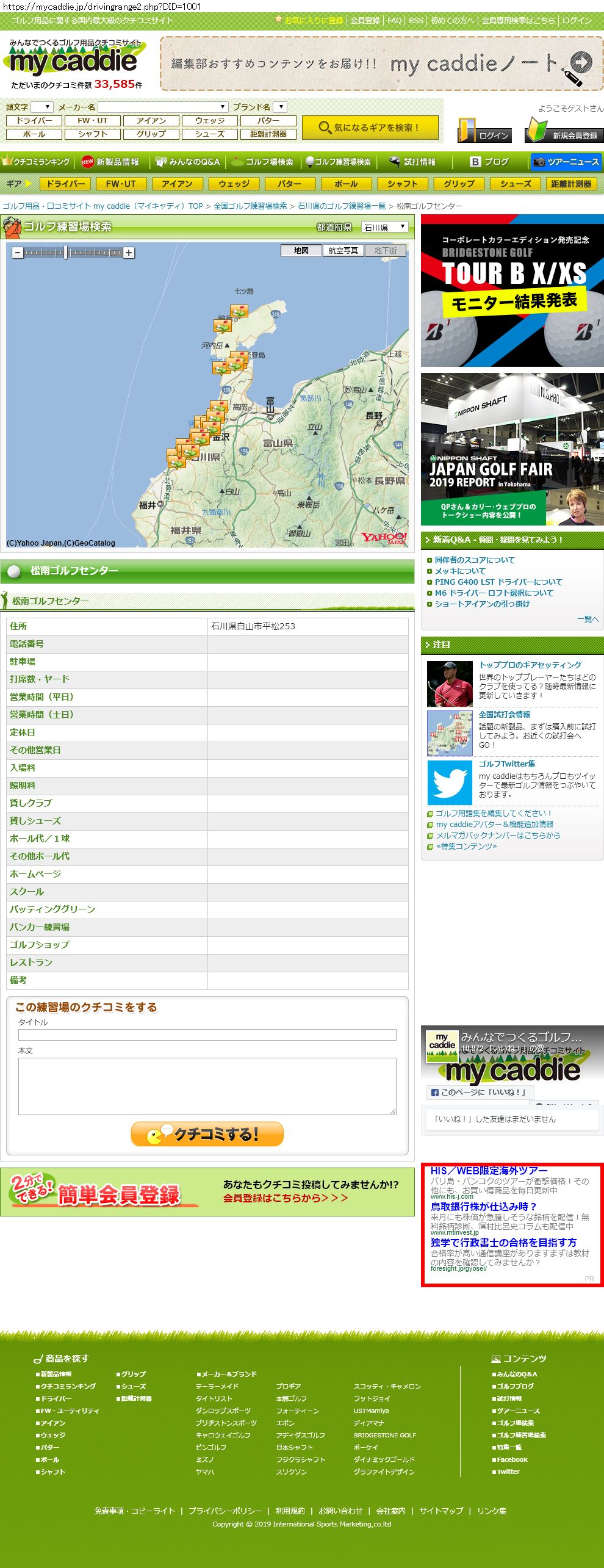Click the タイトル input field
Screen dimensions: 604x1568
pyautogui.click(x=207, y=1035)
